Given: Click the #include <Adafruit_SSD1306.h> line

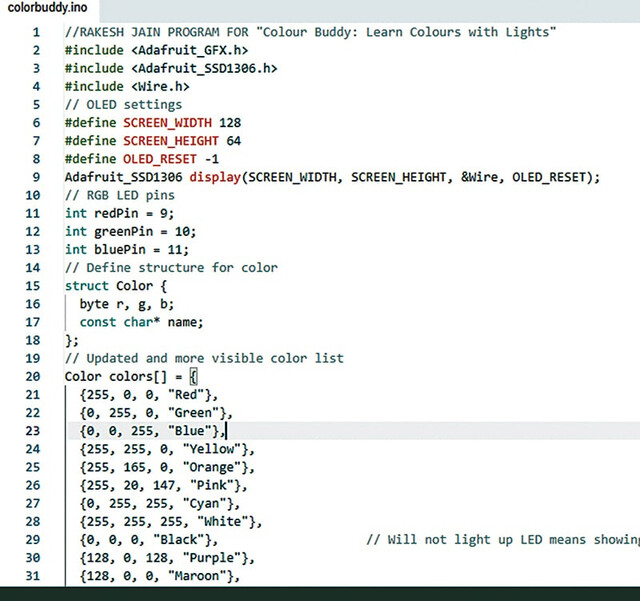Looking at the screenshot, I should coord(171,68).
